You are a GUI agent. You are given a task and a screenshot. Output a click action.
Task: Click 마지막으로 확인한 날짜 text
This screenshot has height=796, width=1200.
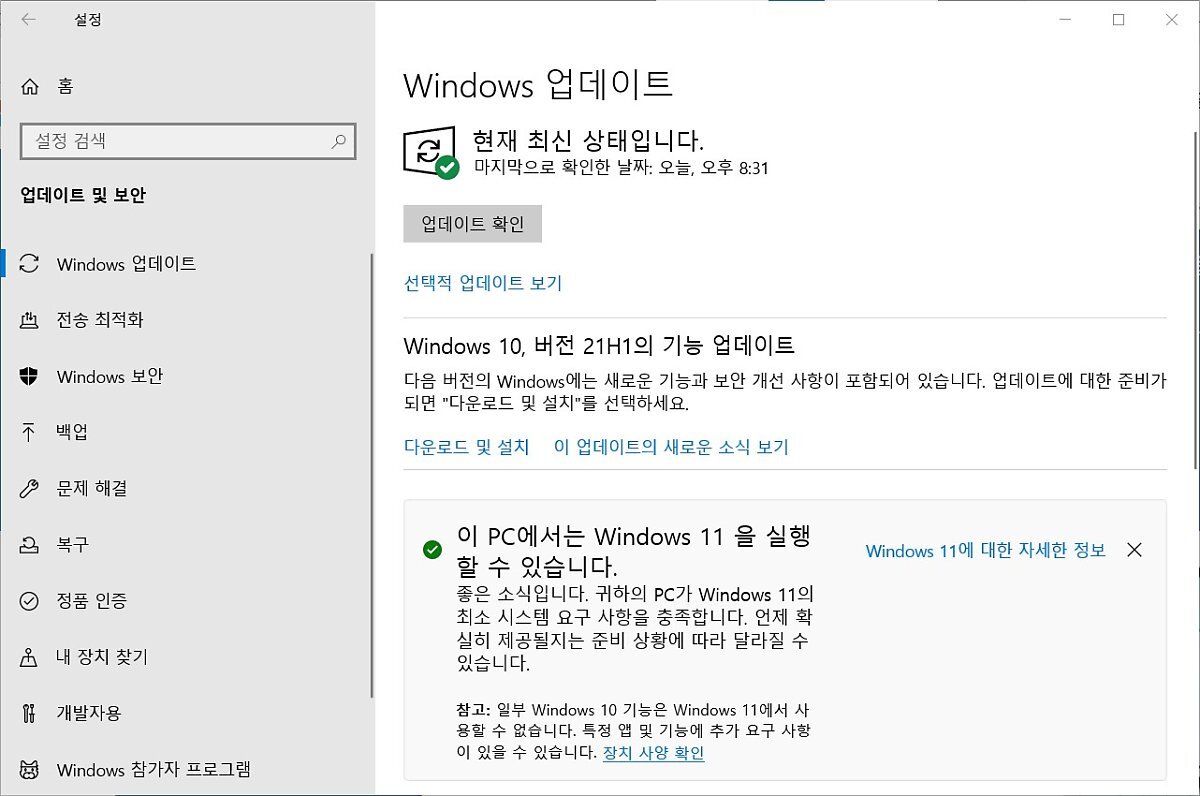click(621, 168)
